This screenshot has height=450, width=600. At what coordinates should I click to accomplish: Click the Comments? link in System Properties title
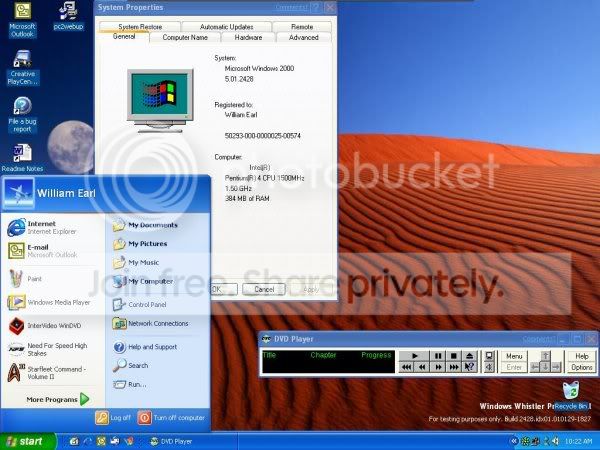291,7
